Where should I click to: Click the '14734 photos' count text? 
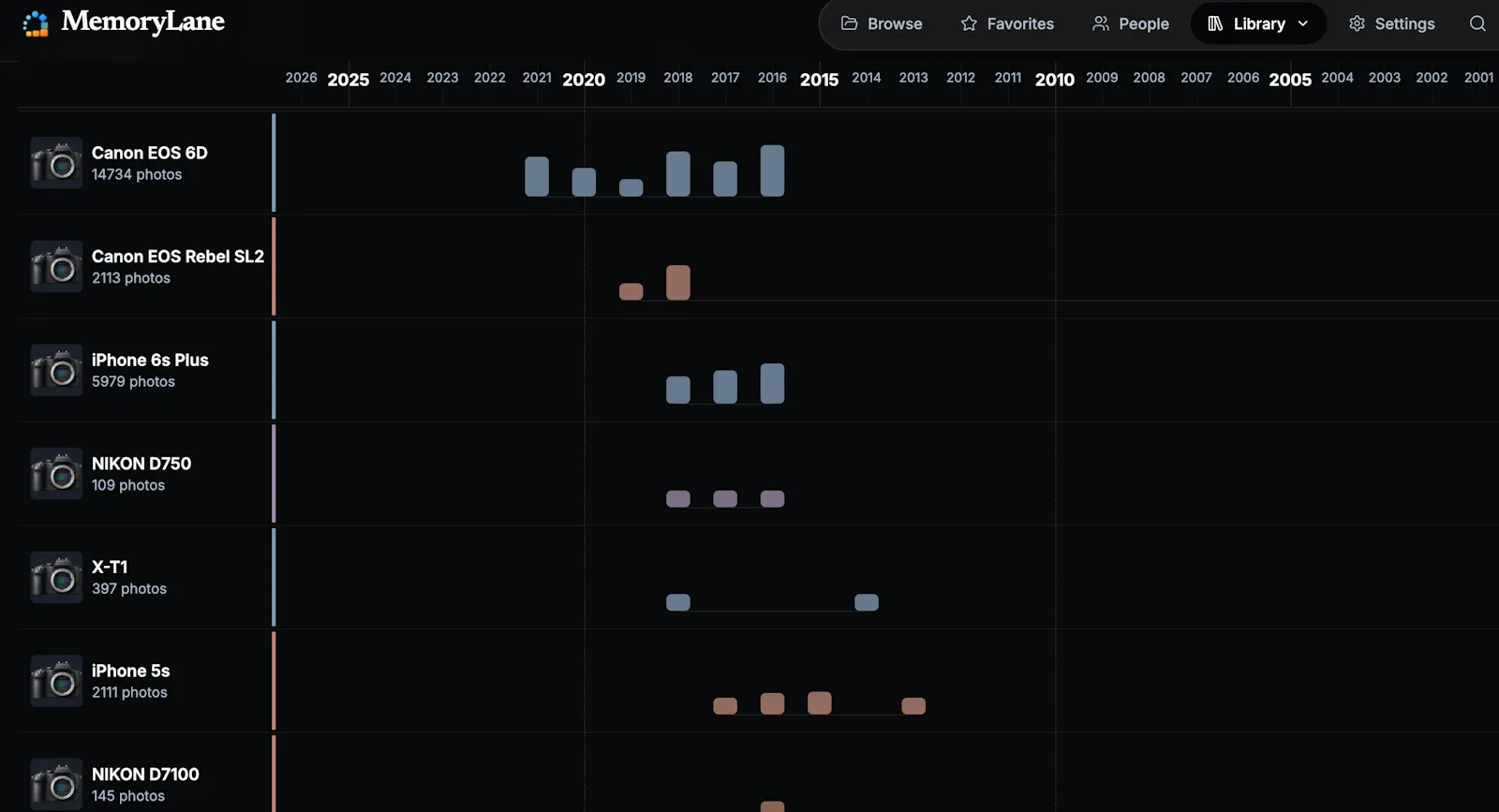point(137,175)
